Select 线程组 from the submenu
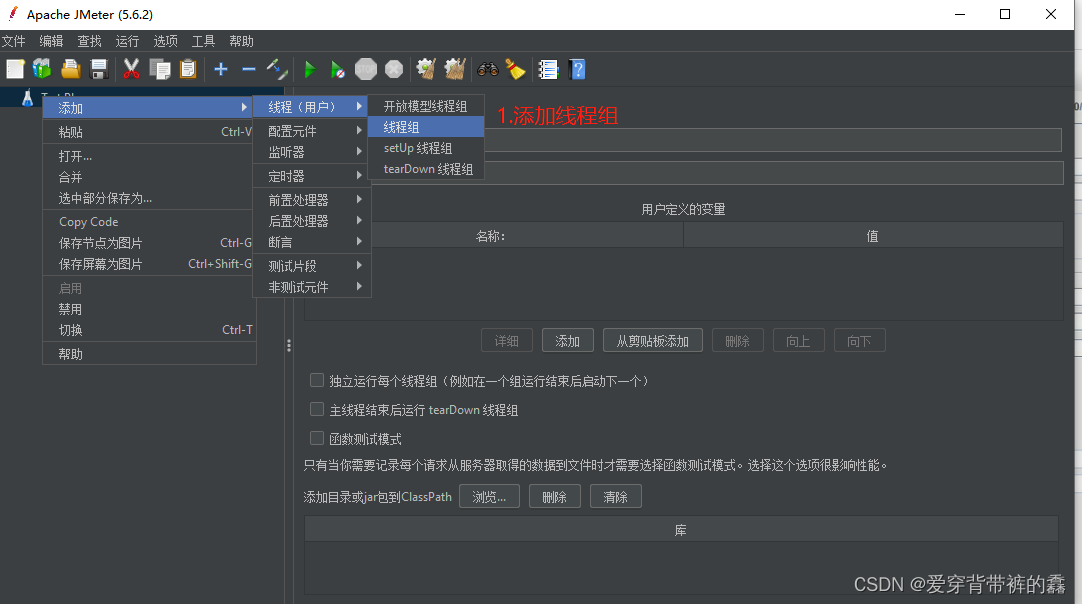This screenshot has height=604, width=1082. tap(426, 127)
